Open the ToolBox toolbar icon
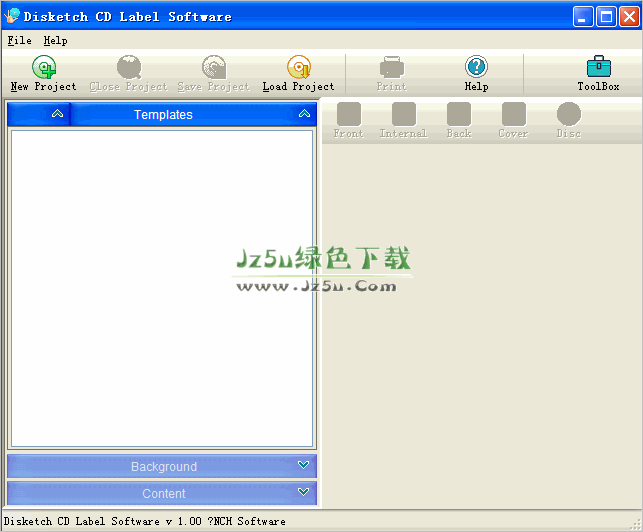The height and width of the screenshot is (532, 643). pos(599,66)
